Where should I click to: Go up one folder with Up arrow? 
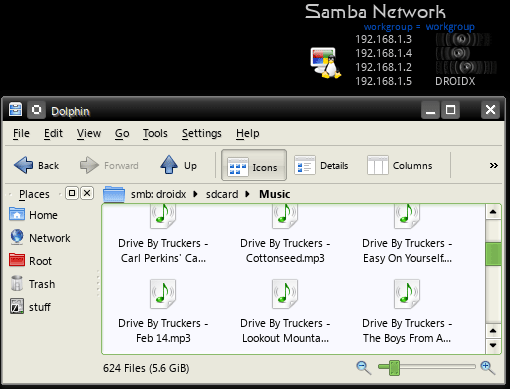pyautogui.click(x=169, y=165)
